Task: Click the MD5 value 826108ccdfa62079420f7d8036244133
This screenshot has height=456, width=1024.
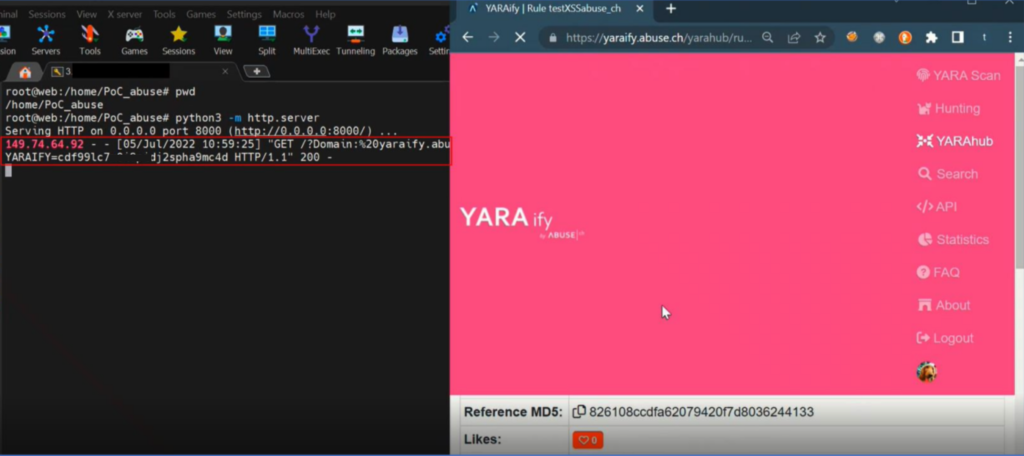Action: pyautogui.click(x=701, y=412)
